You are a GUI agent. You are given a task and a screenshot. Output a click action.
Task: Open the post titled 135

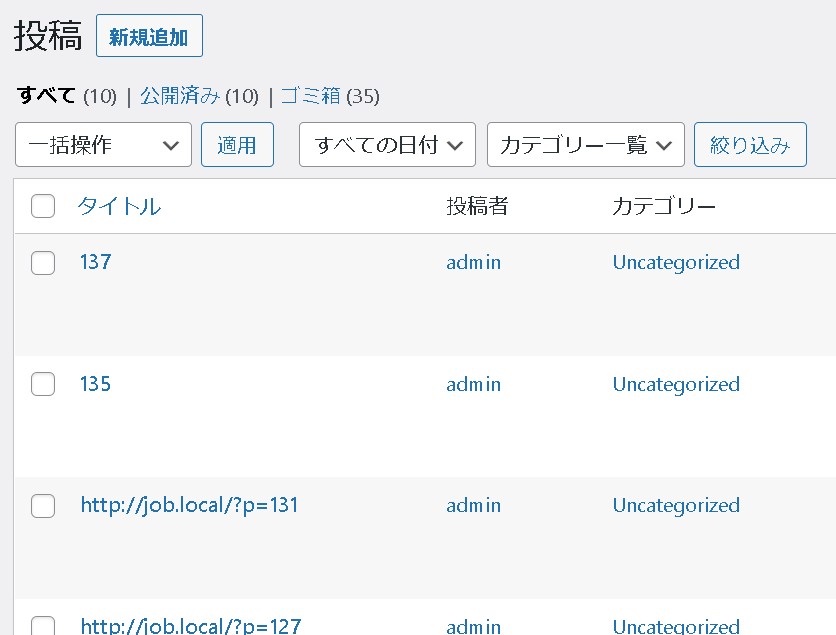95,384
